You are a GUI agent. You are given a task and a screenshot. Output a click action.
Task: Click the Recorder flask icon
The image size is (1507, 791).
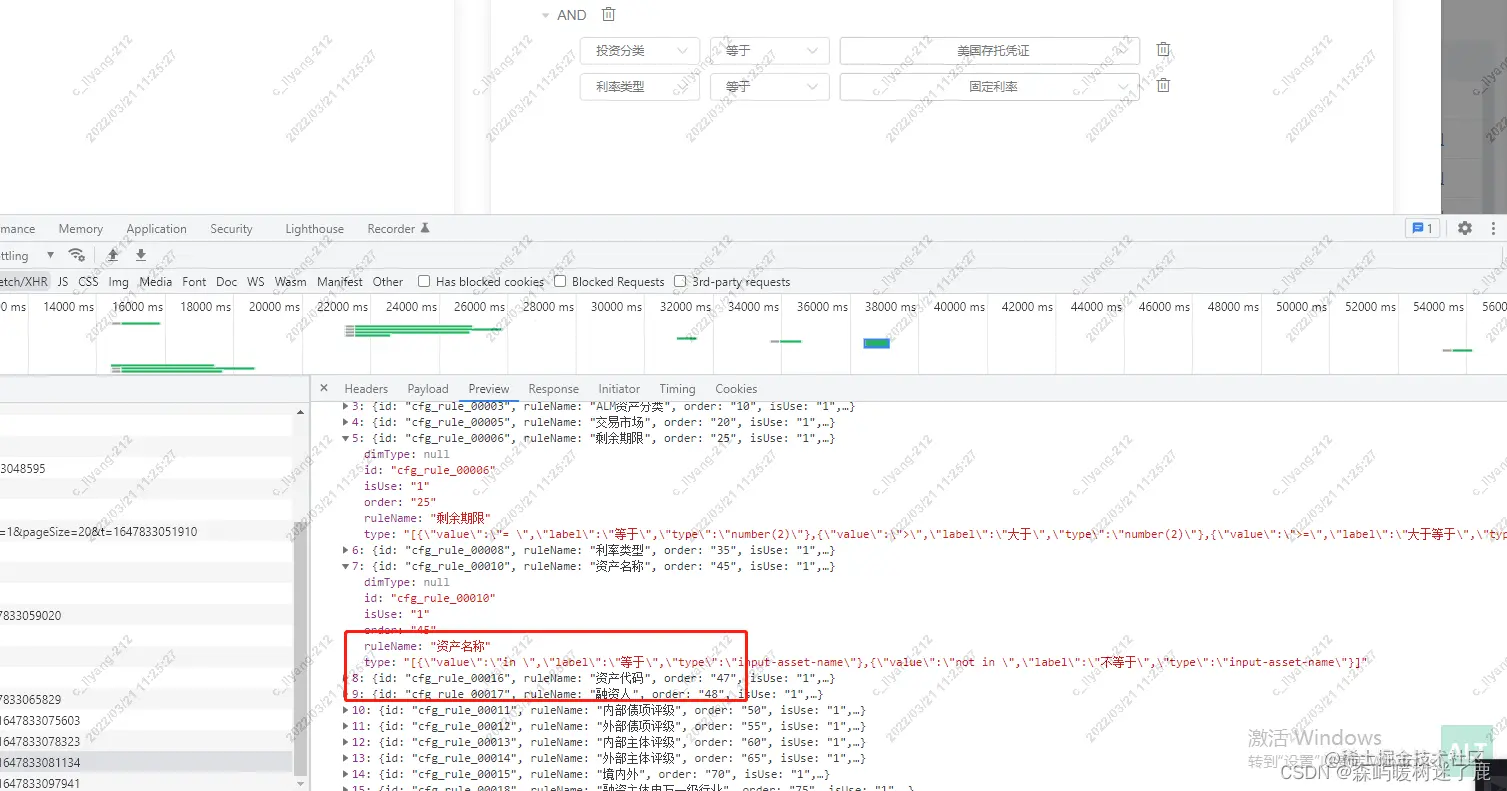425,228
